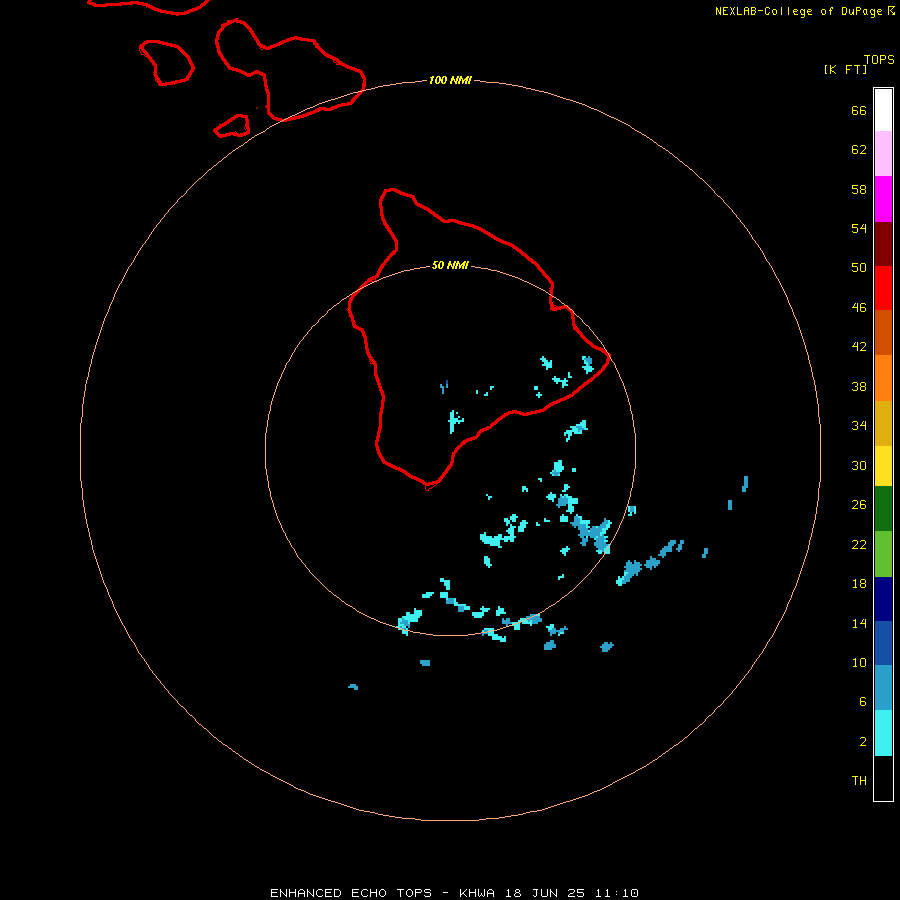The height and width of the screenshot is (900, 900).
Task: Select the navy 22 legend swatch
Action: click(883, 599)
